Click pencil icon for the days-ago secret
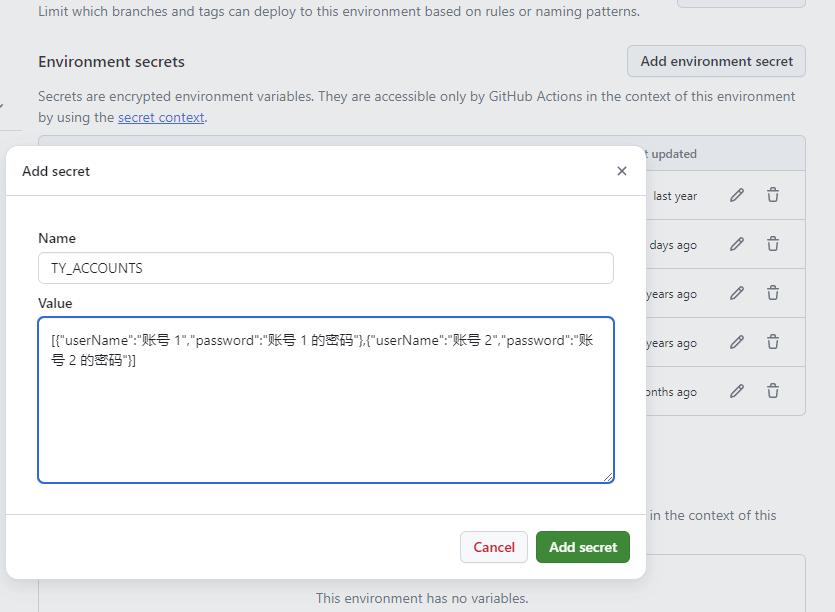 coord(737,245)
